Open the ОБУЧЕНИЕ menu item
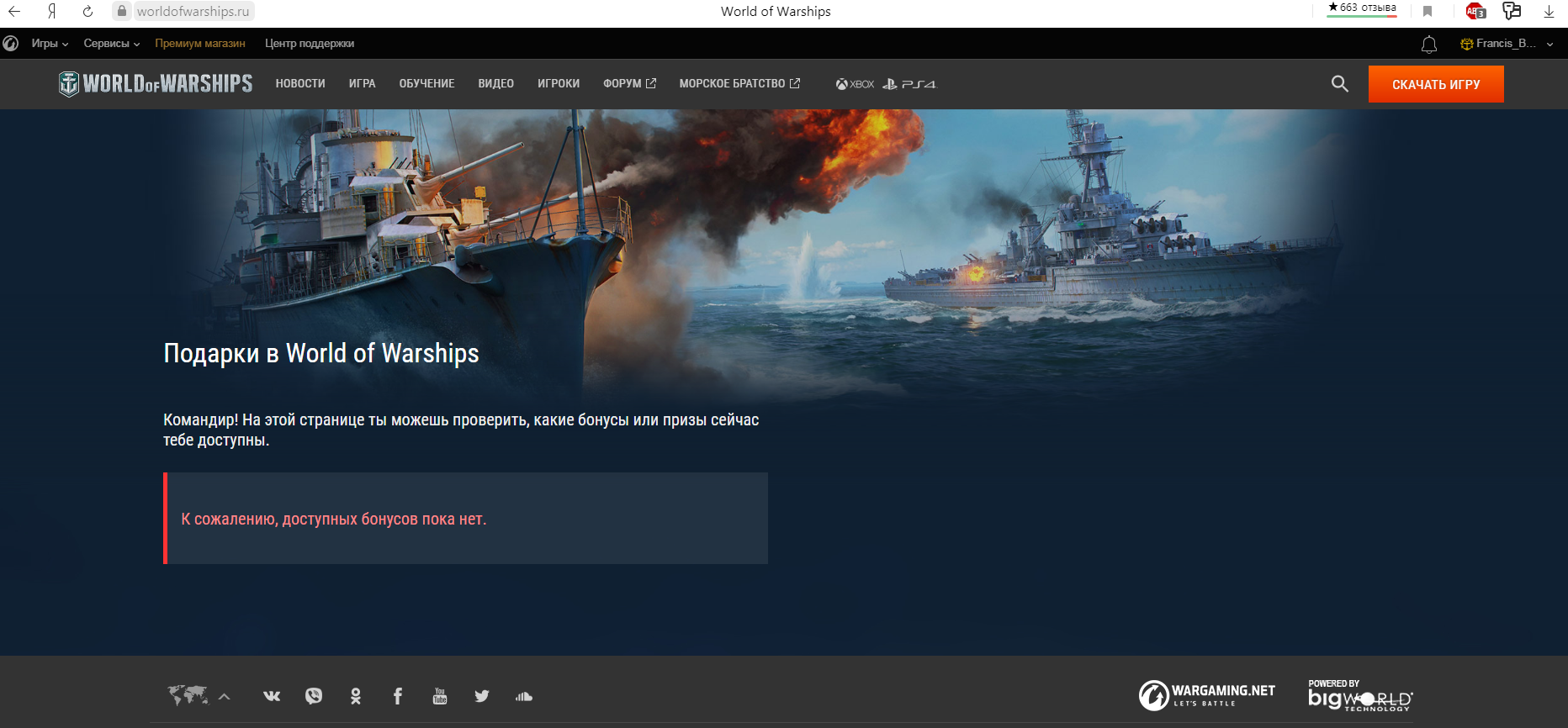This screenshot has width=1568, height=728. [426, 84]
